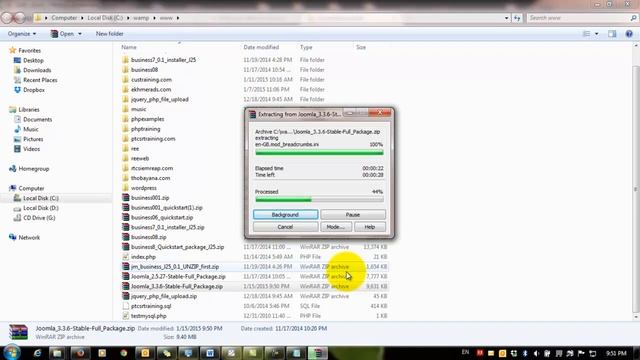Select ptcsrtraining.sql file icon
Image resolution: width=640 pixels, height=360 pixels.
[125, 306]
